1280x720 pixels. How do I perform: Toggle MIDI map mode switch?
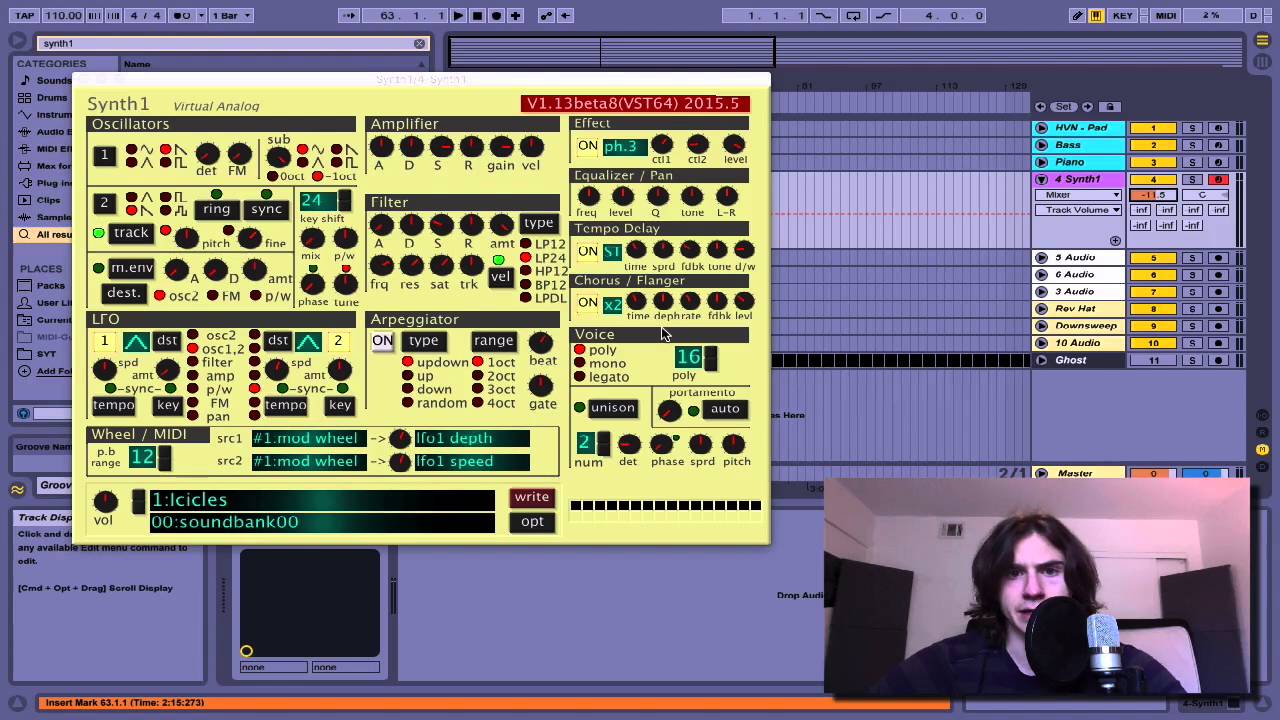point(1165,15)
